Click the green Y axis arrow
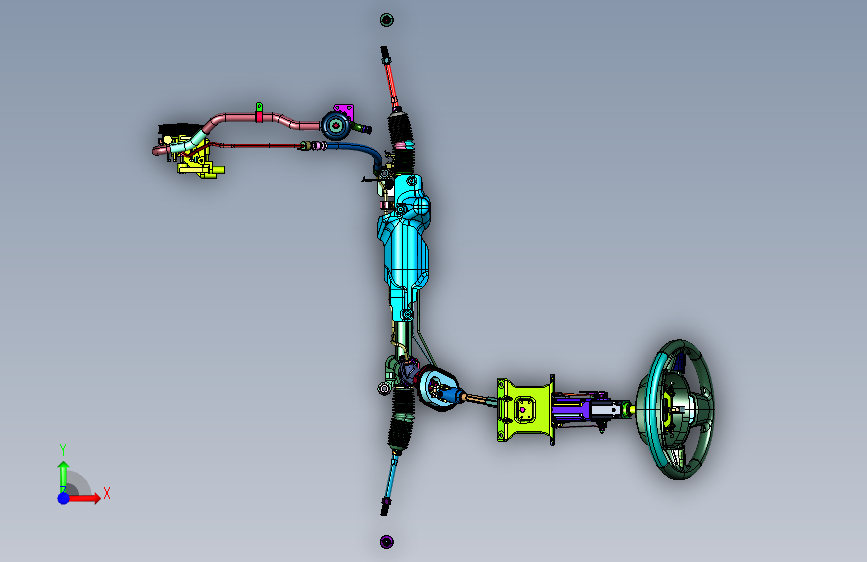 pyautogui.click(x=63, y=476)
